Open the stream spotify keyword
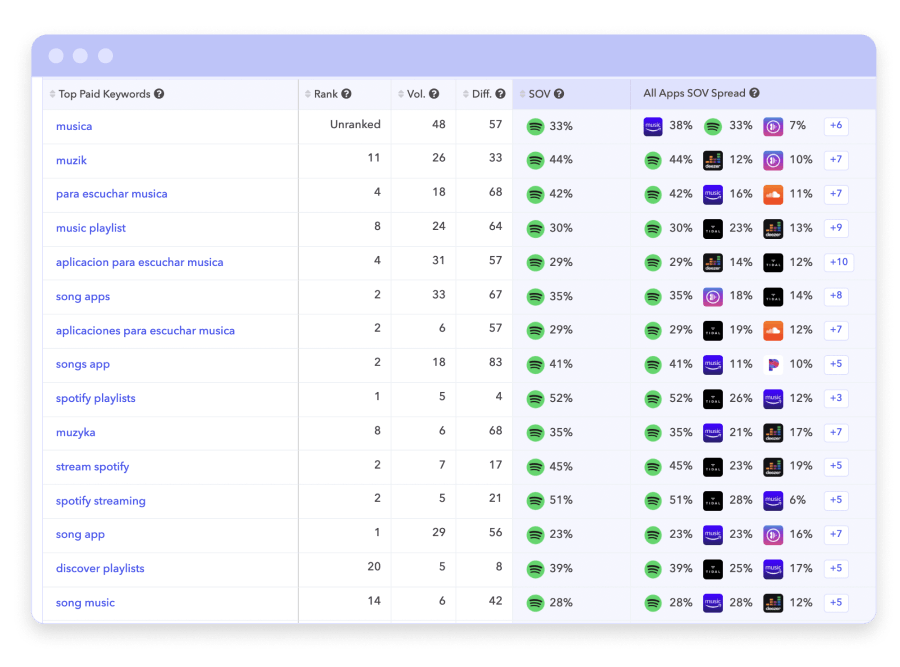The width and height of the screenshot is (900, 667). (92, 467)
